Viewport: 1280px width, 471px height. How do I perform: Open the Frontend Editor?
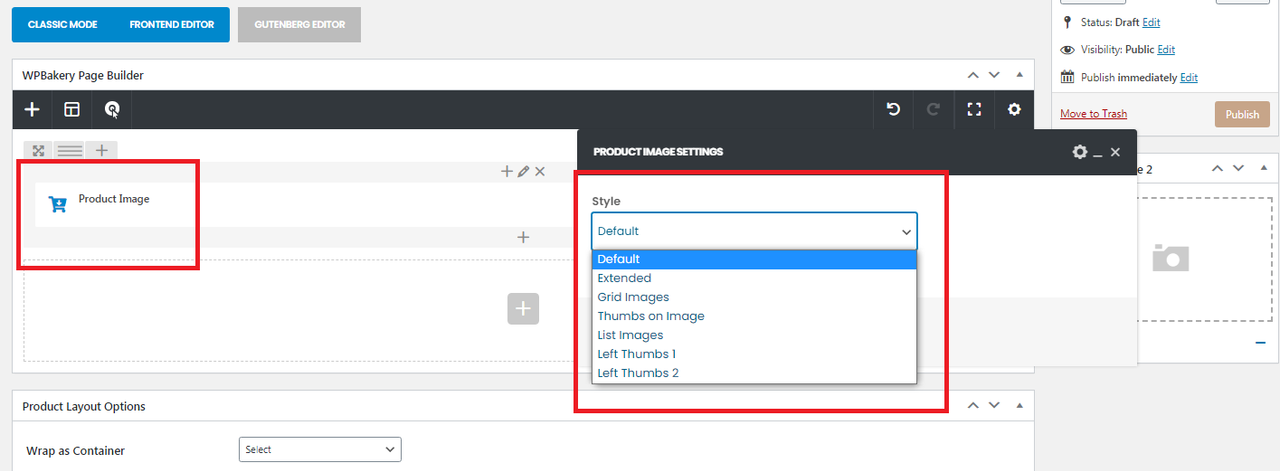pos(171,25)
